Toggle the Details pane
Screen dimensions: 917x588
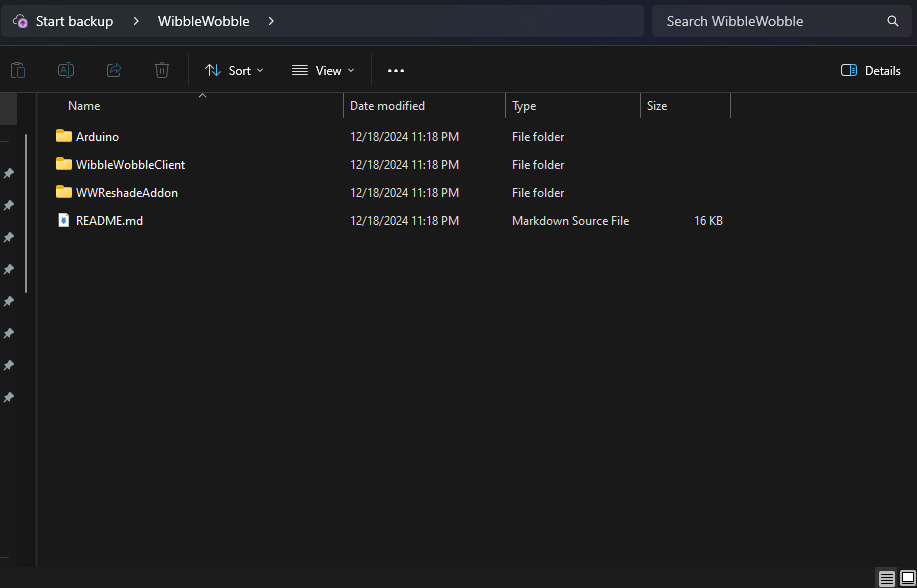tap(871, 70)
